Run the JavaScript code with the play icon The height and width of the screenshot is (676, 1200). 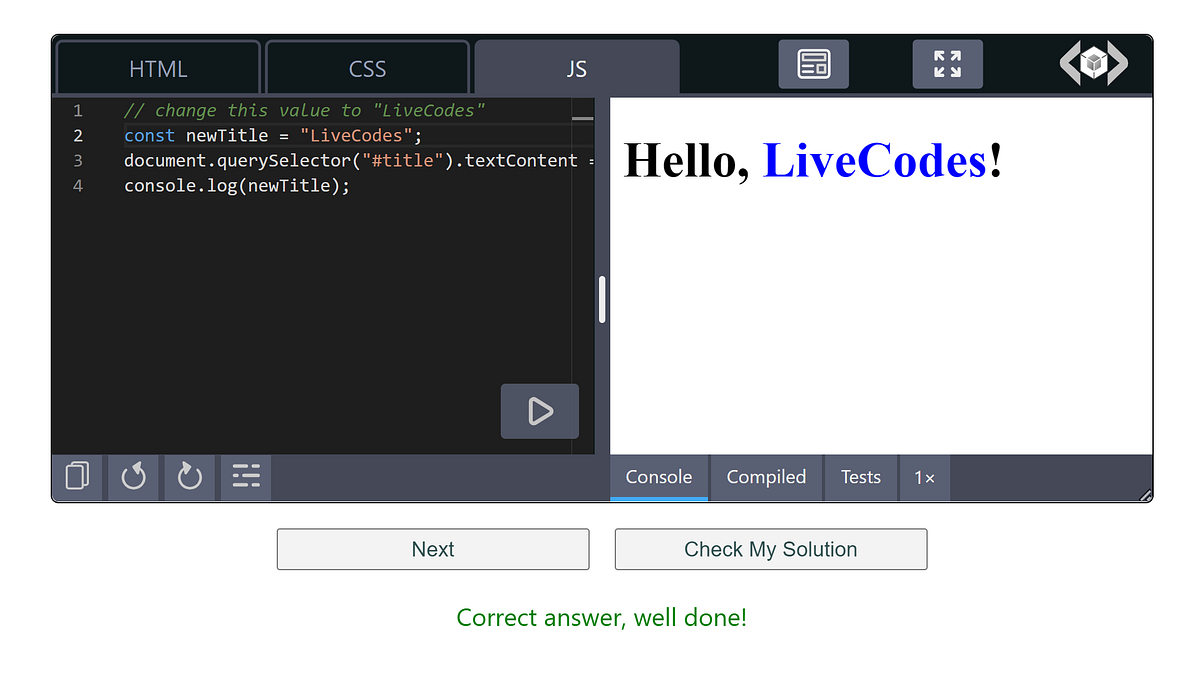coord(539,411)
